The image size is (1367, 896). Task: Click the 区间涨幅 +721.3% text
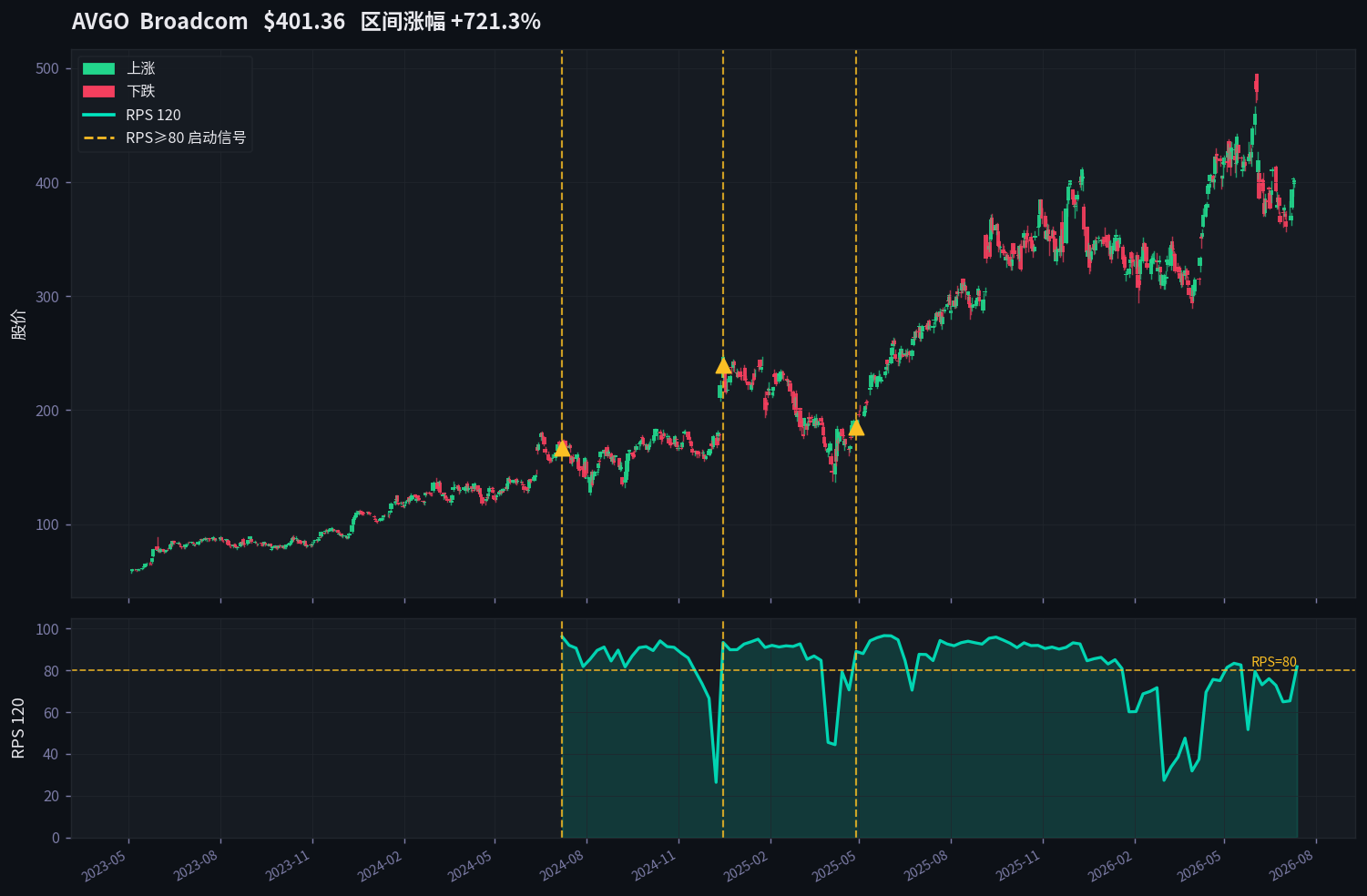point(451,21)
